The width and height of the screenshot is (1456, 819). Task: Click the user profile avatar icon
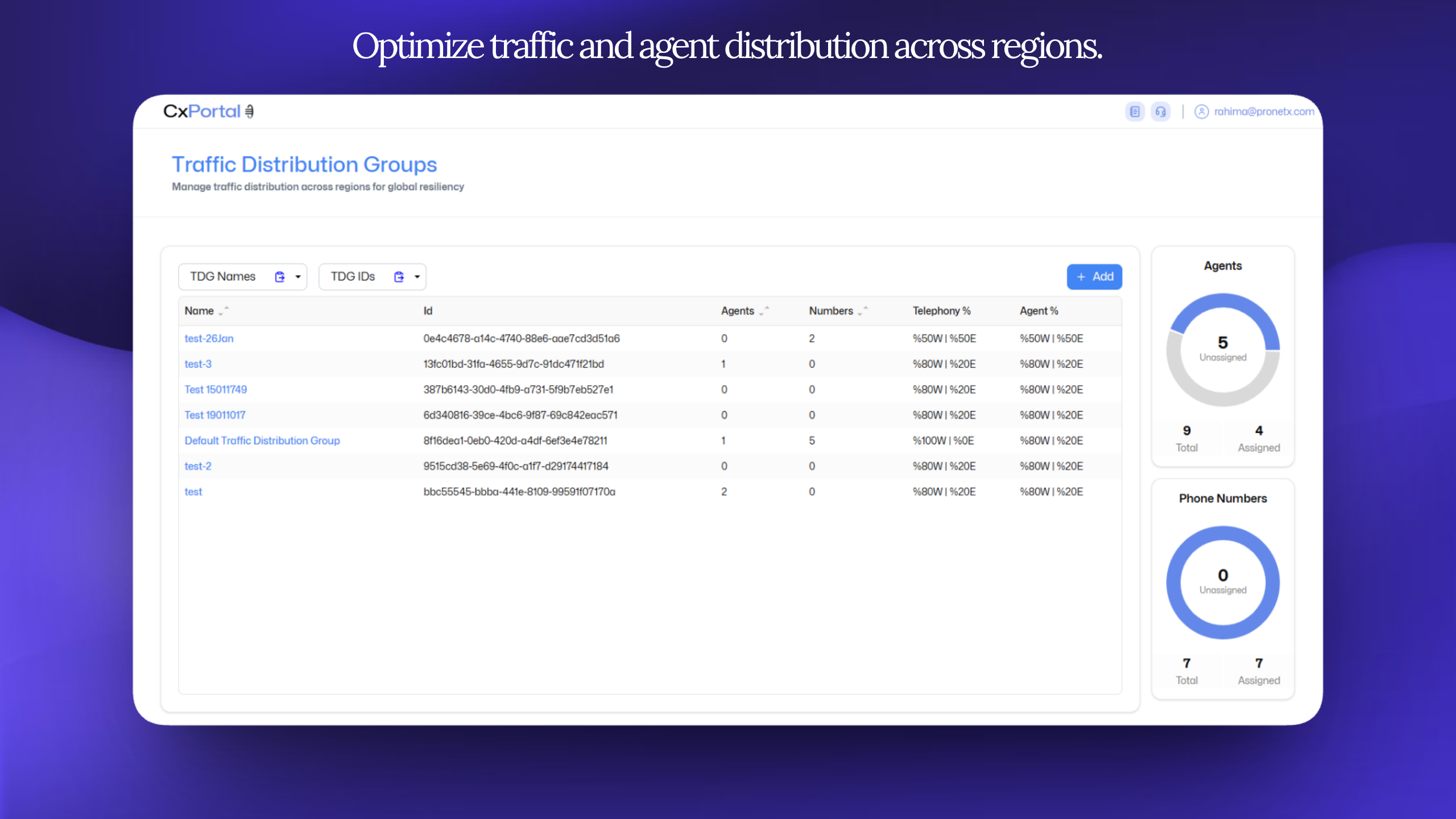[1201, 111]
